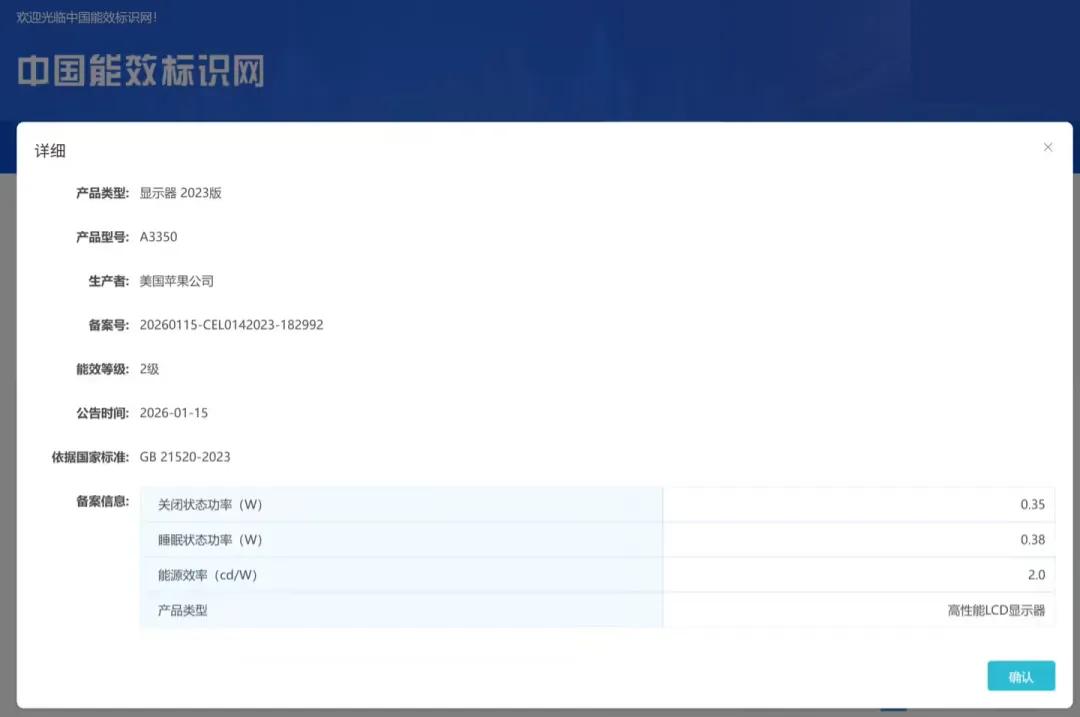Click the 关闭状态功率（W） row label
Image resolution: width=1080 pixels, height=717 pixels.
(210, 505)
